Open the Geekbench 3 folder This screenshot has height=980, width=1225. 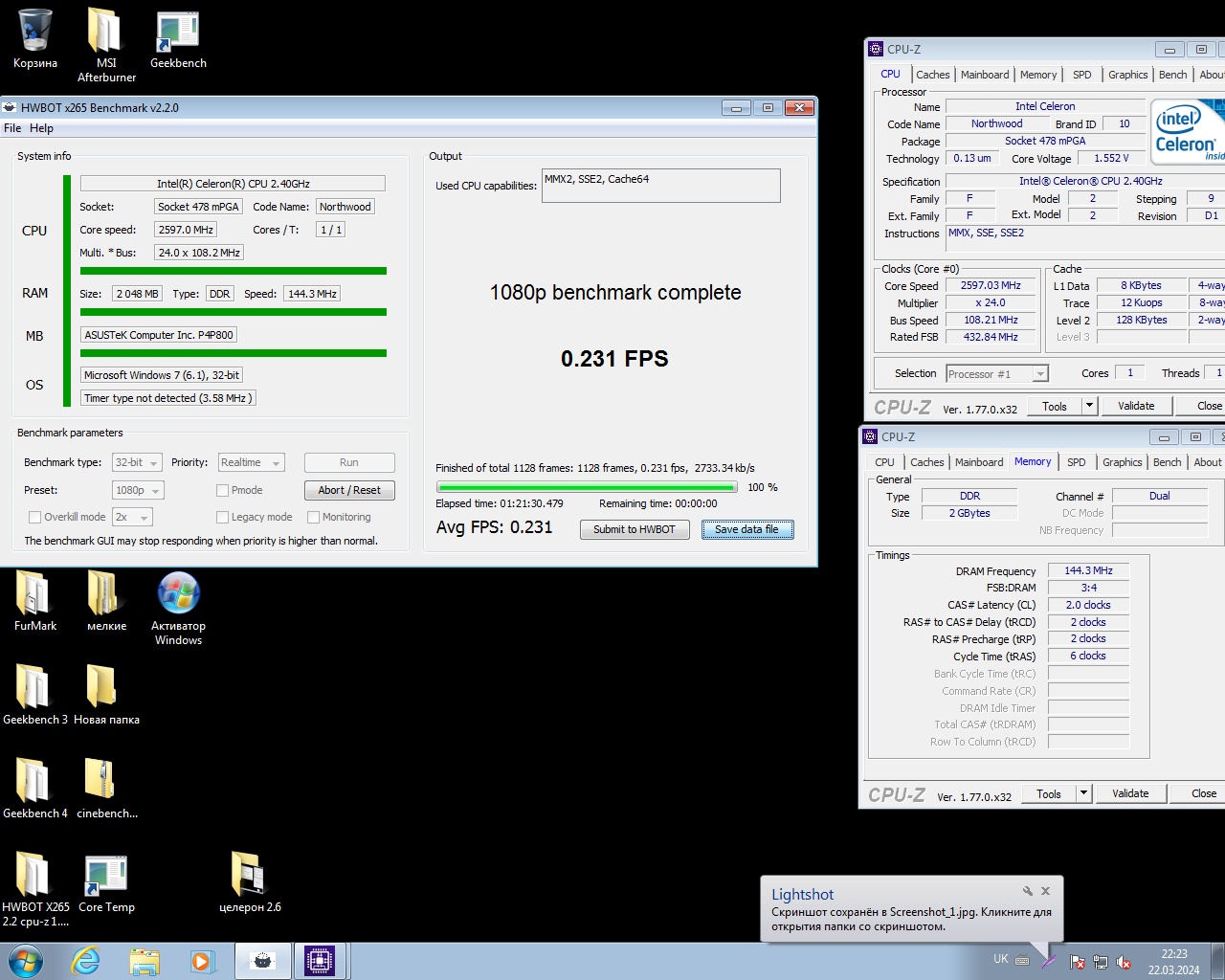[x=34, y=695]
